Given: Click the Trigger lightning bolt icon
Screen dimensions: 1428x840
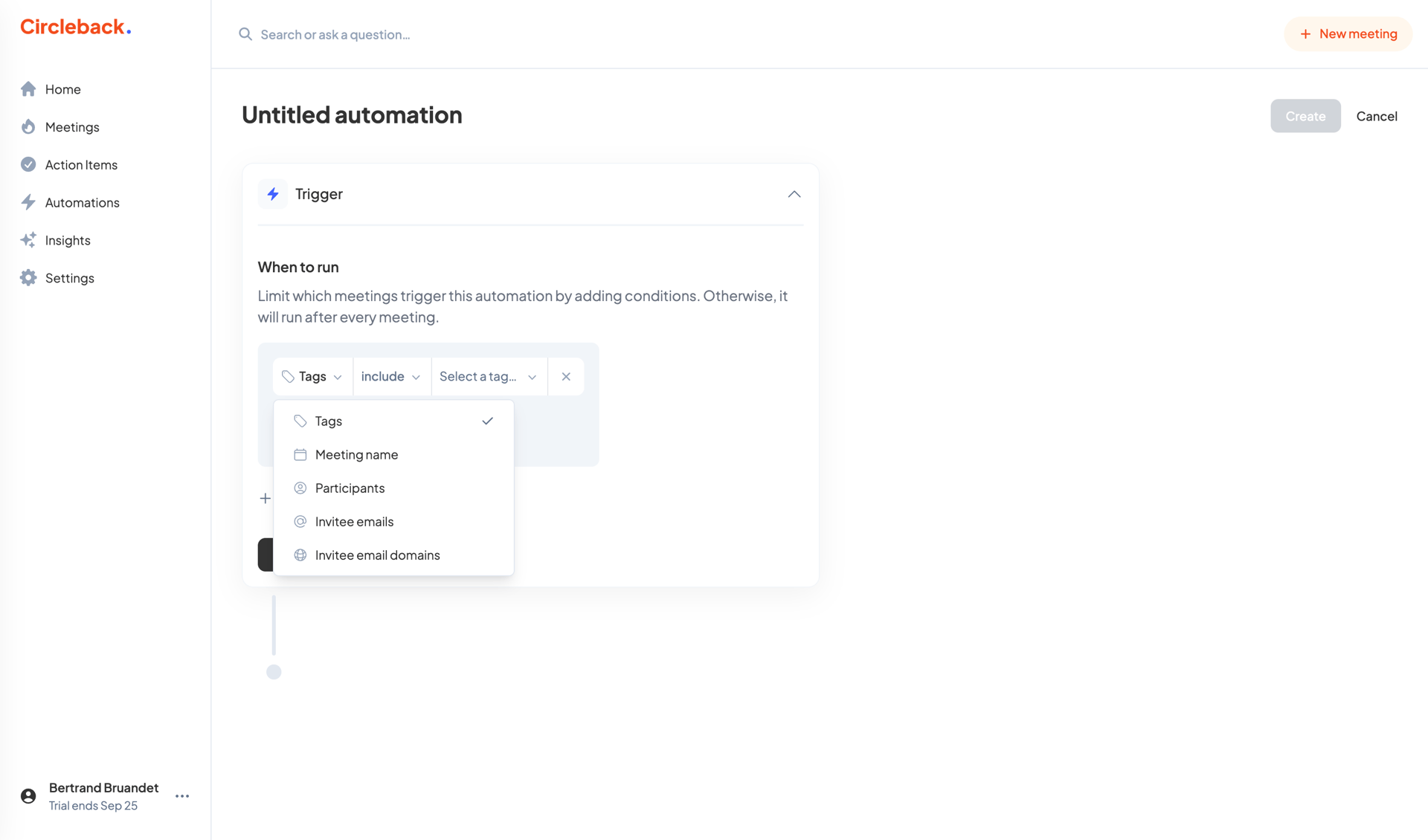Looking at the screenshot, I should click(x=273, y=193).
